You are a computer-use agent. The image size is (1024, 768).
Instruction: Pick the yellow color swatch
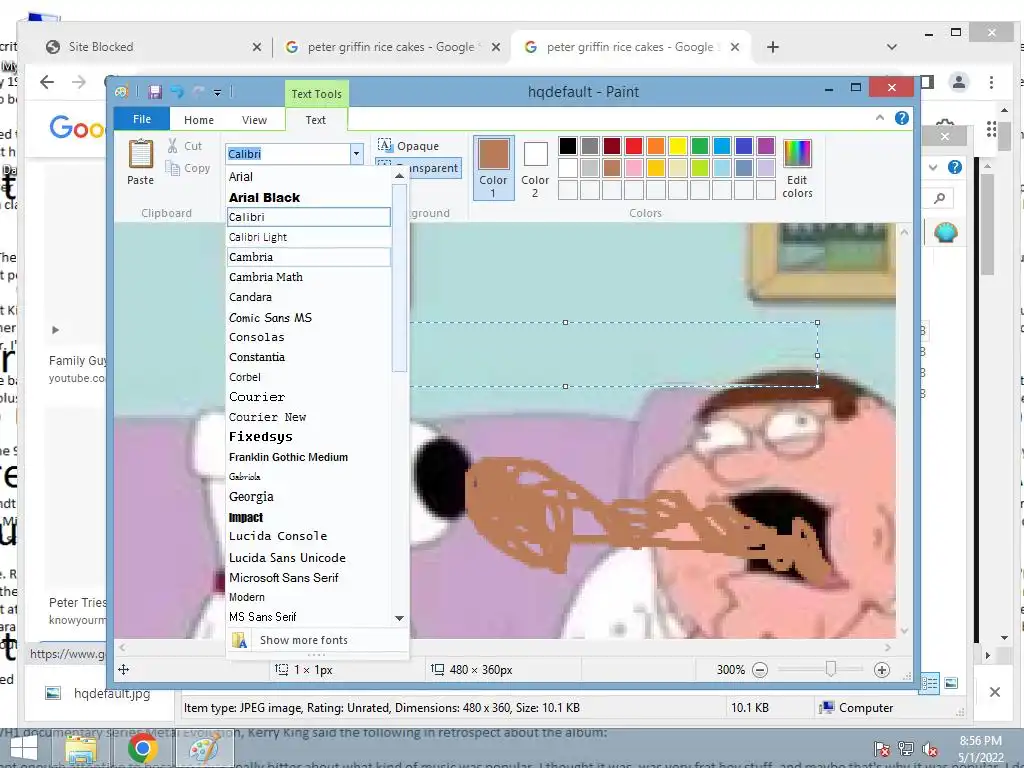click(678, 146)
